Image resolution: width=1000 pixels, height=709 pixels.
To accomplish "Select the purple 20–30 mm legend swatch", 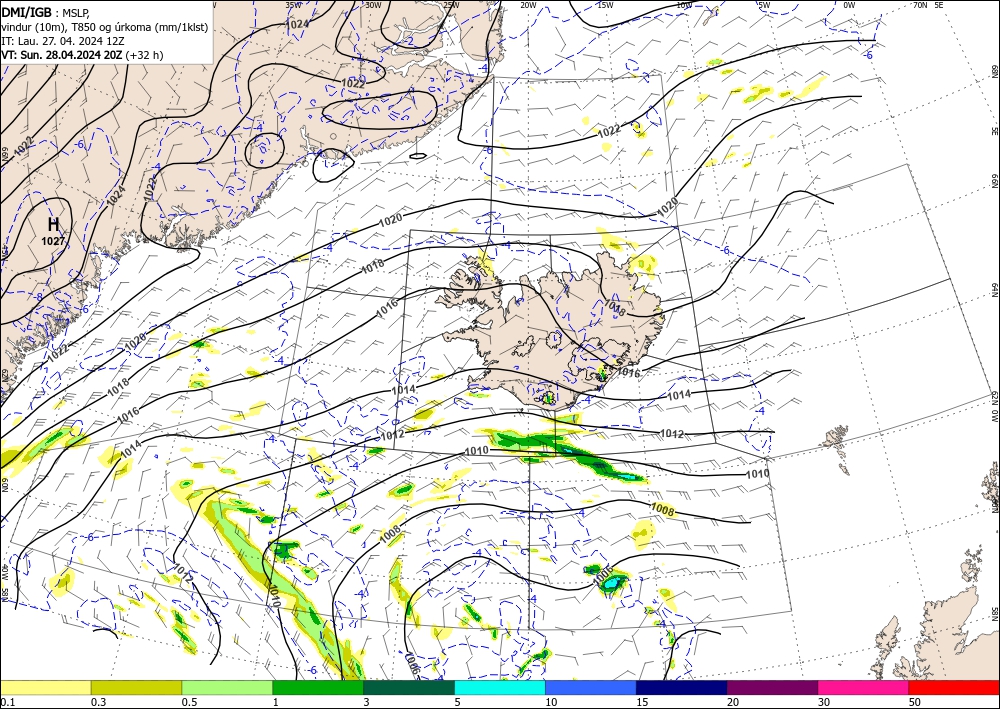I will pyautogui.click(x=772, y=687).
